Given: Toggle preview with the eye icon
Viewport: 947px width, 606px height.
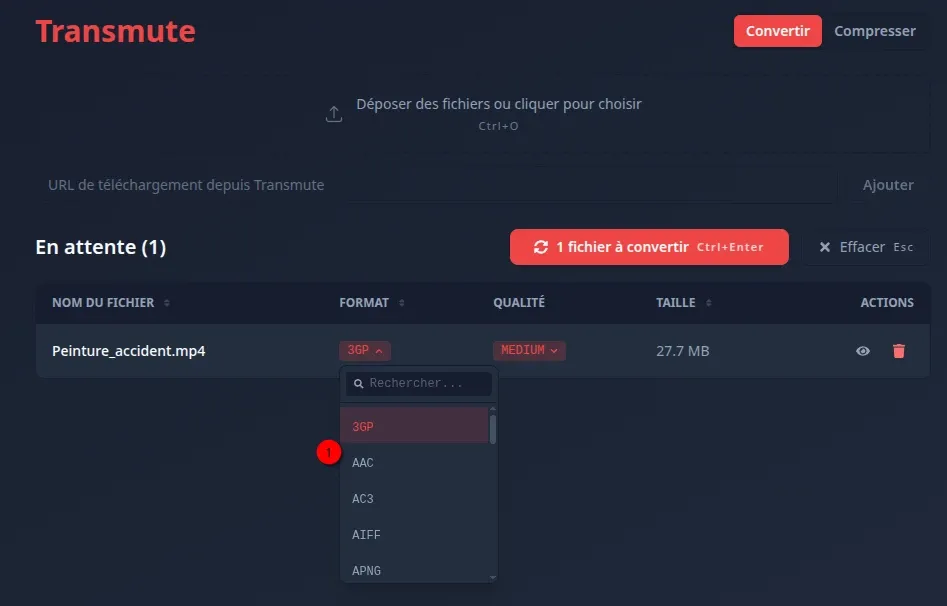Looking at the screenshot, I should pyautogui.click(x=863, y=351).
